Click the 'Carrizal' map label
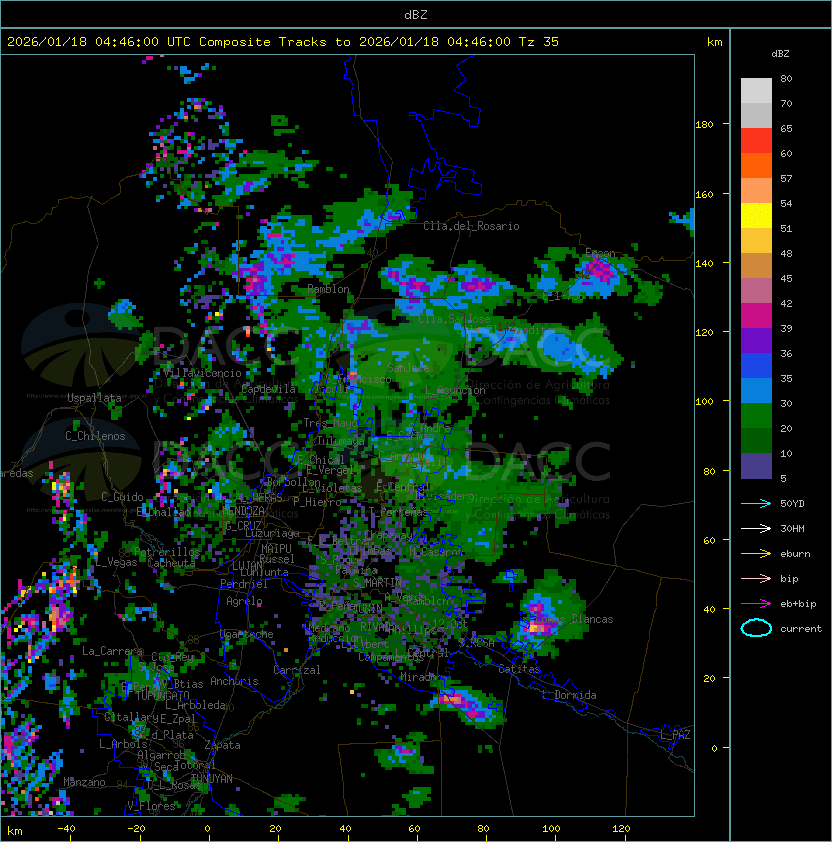The height and width of the screenshot is (842, 832). coord(296,670)
